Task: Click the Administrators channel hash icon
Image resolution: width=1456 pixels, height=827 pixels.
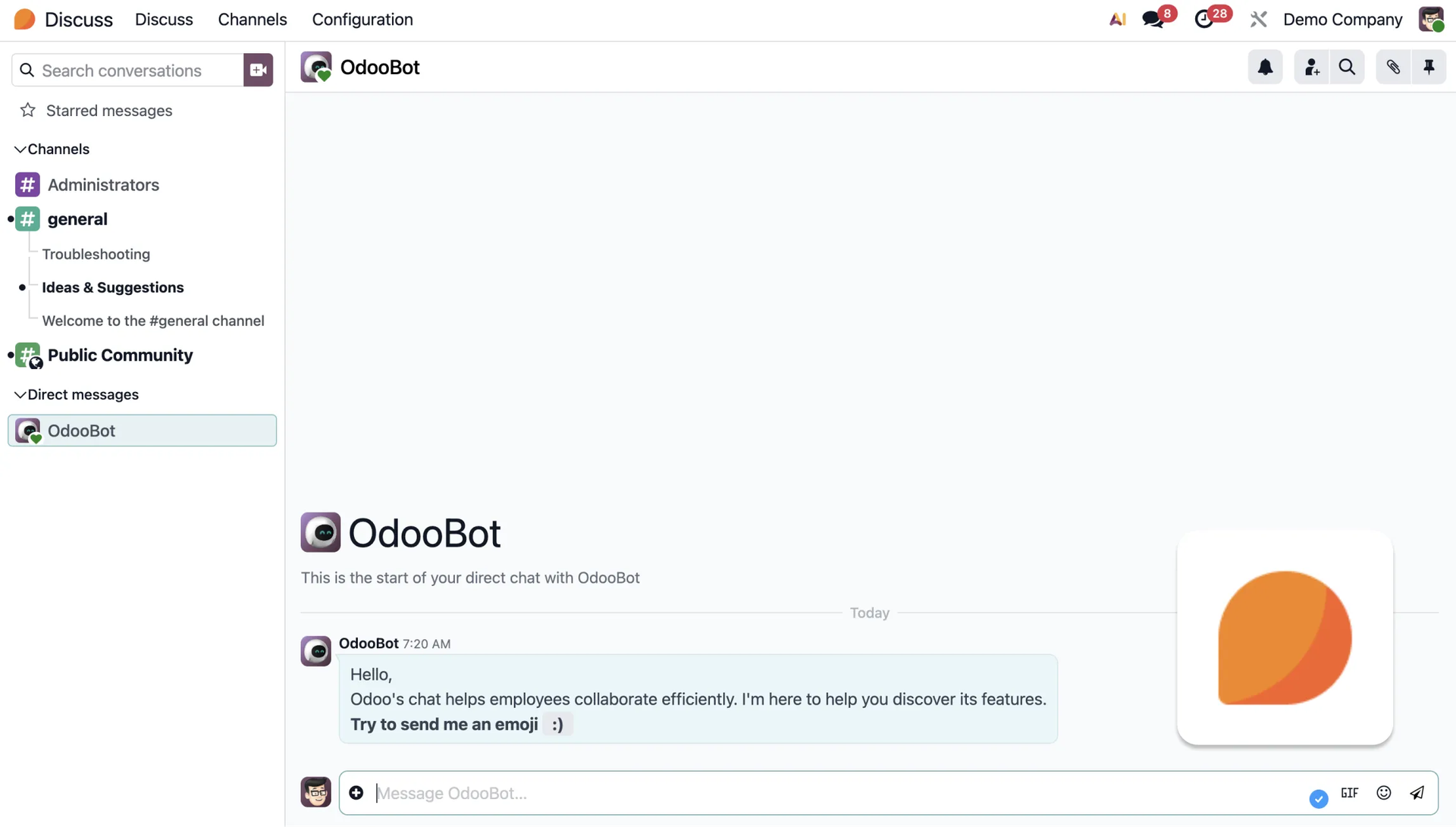Action: (x=27, y=184)
